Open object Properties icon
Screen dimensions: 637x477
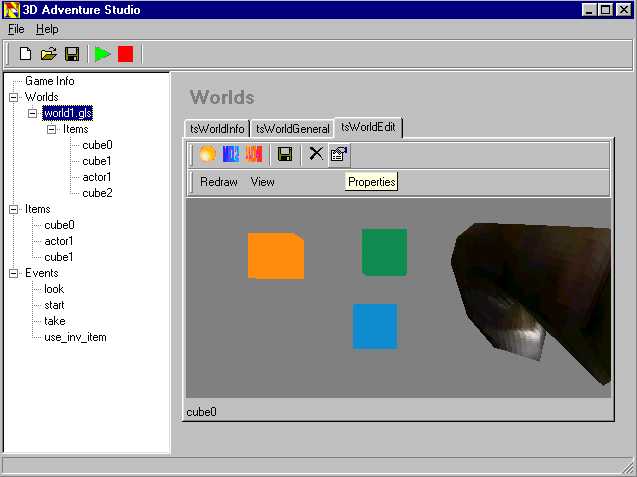click(x=338, y=154)
